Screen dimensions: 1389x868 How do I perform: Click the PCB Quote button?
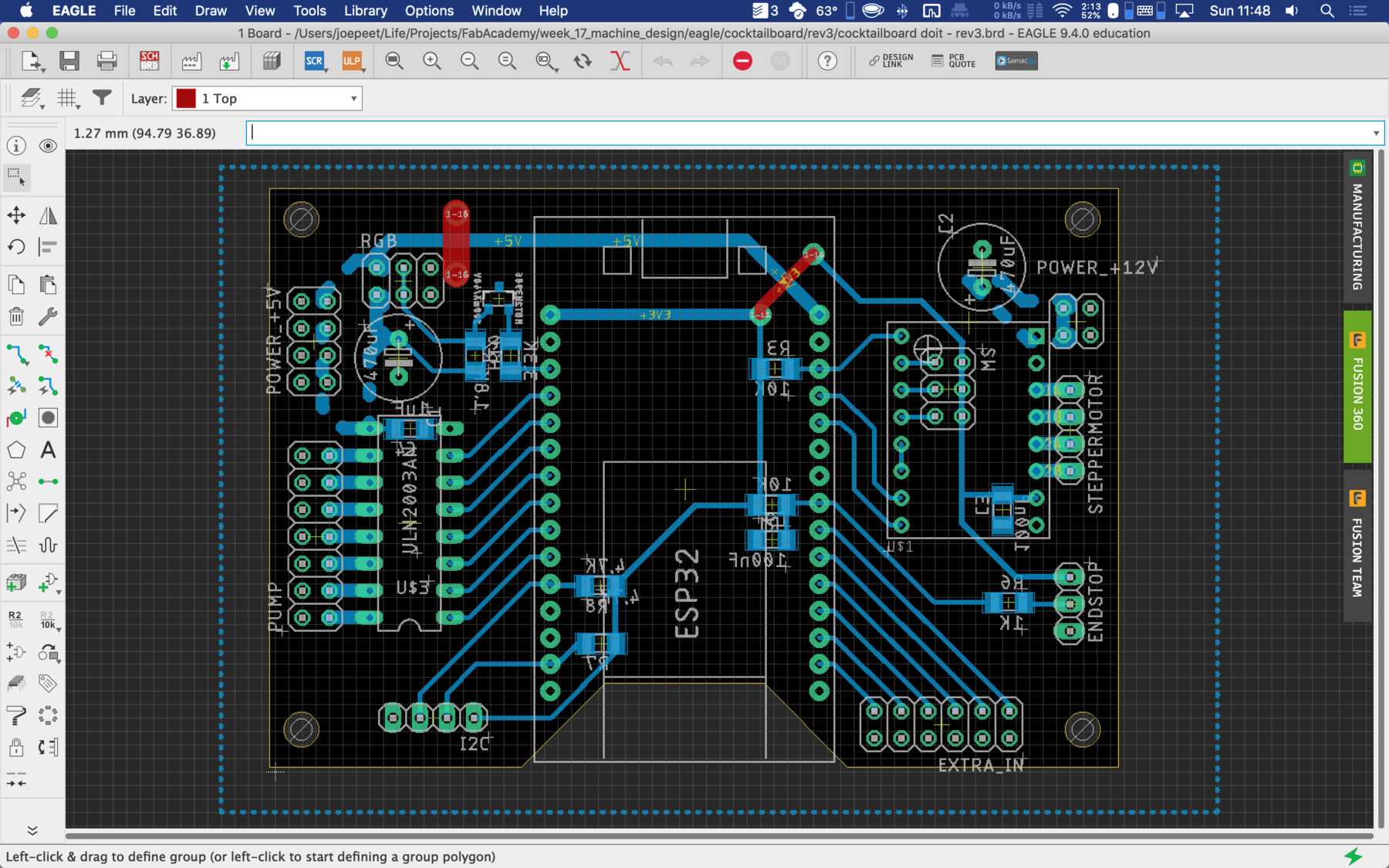coord(954,61)
